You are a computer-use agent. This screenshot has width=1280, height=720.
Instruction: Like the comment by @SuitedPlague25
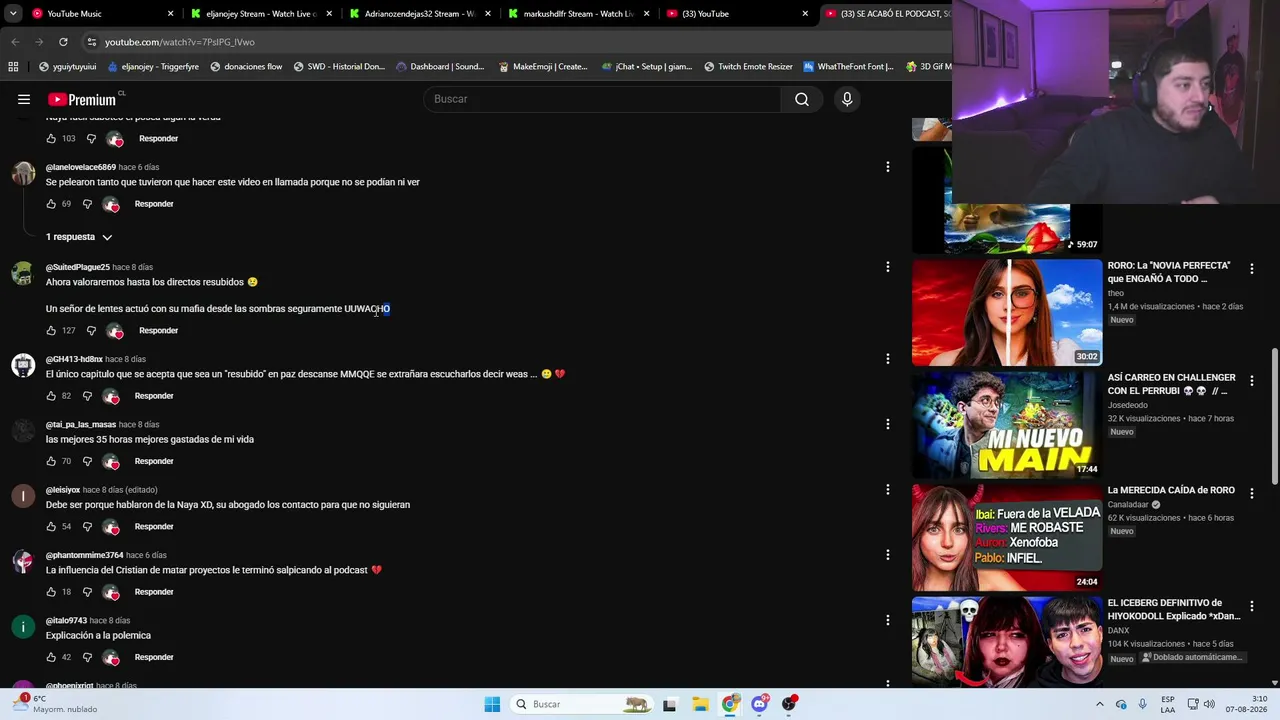pyautogui.click(x=51, y=331)
